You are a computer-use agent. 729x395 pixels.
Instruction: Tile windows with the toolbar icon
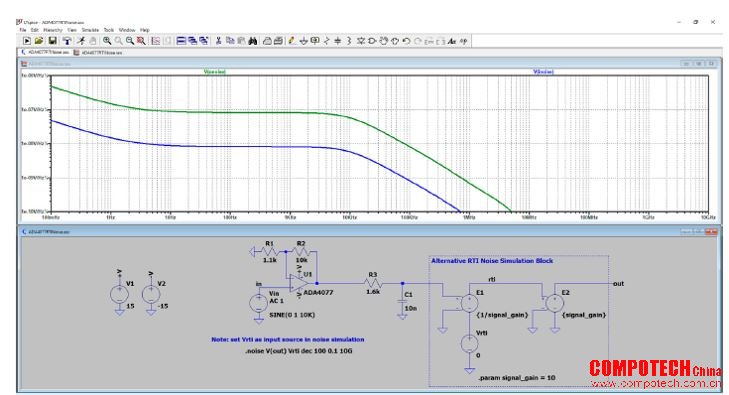pyautogui.click(x=181, y=41)
